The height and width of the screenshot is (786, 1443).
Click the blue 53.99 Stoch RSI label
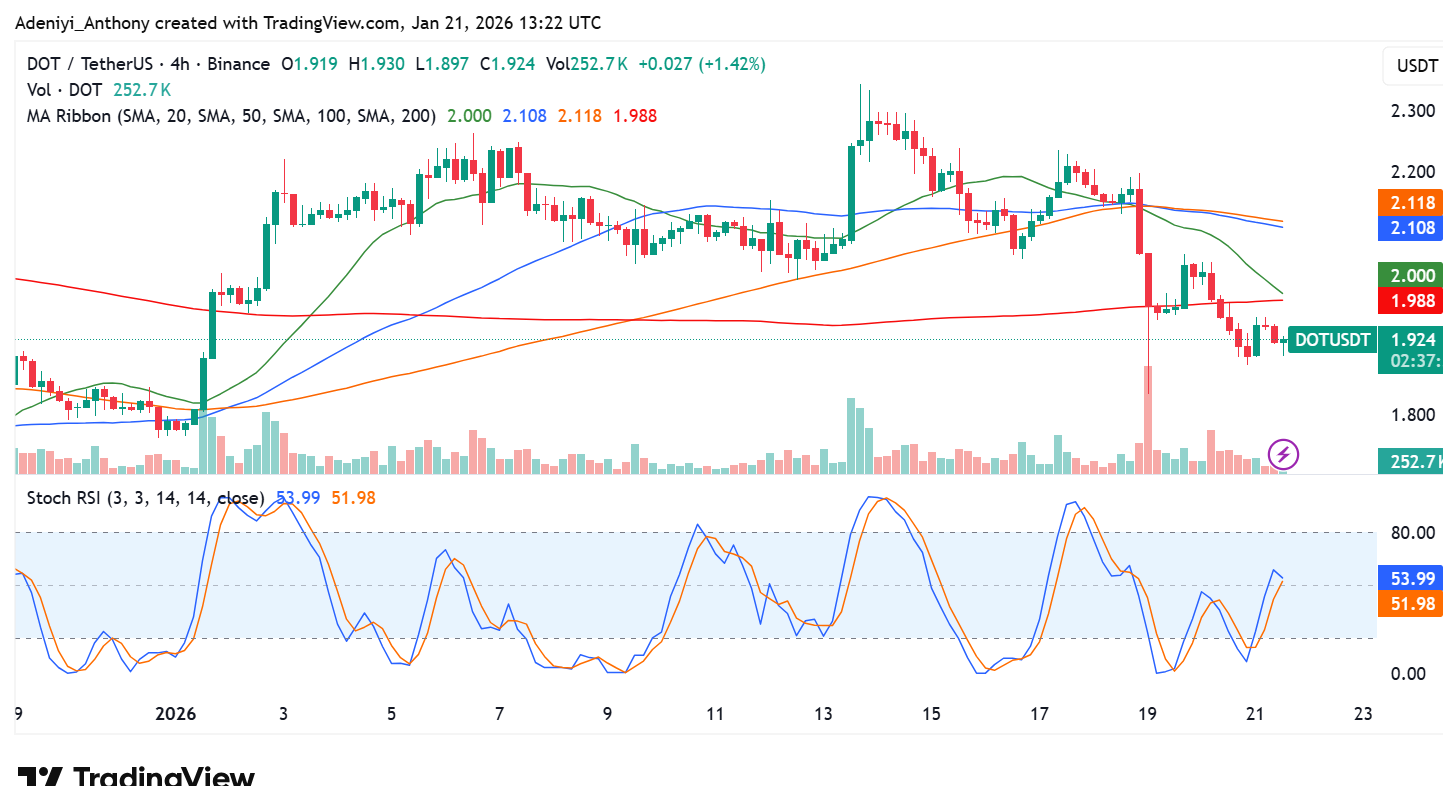tap(1413, 577)
